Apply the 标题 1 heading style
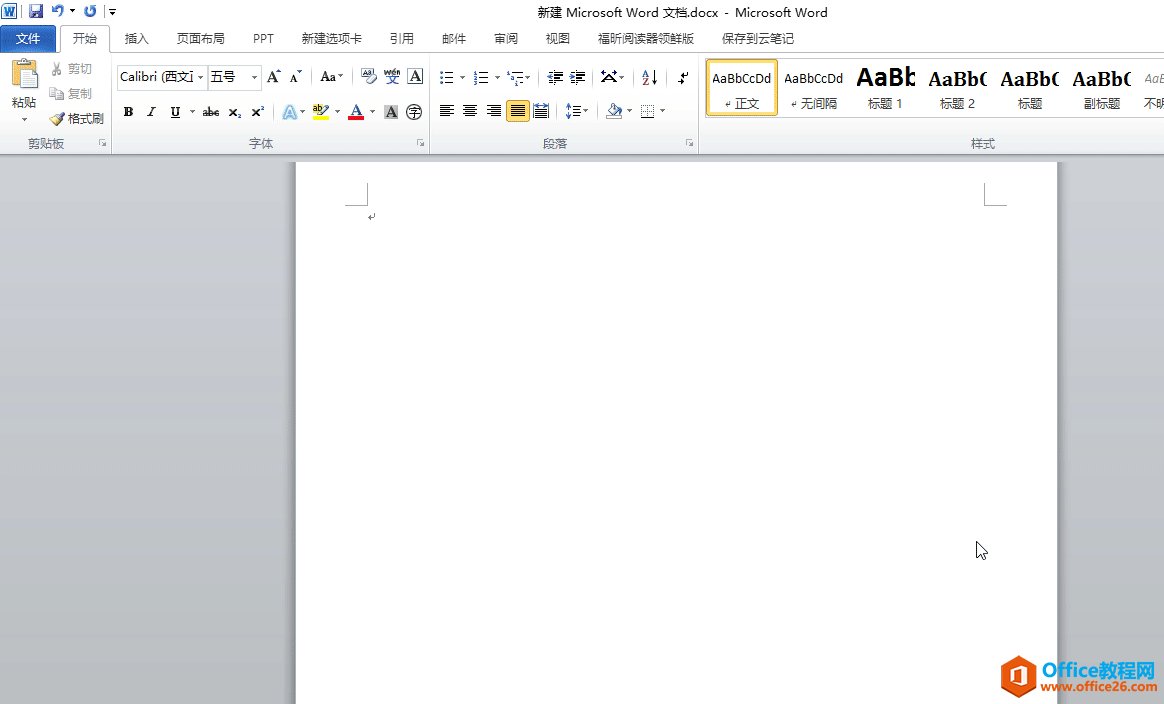This screenshot has height=704, width=1164. pos(885,88)
